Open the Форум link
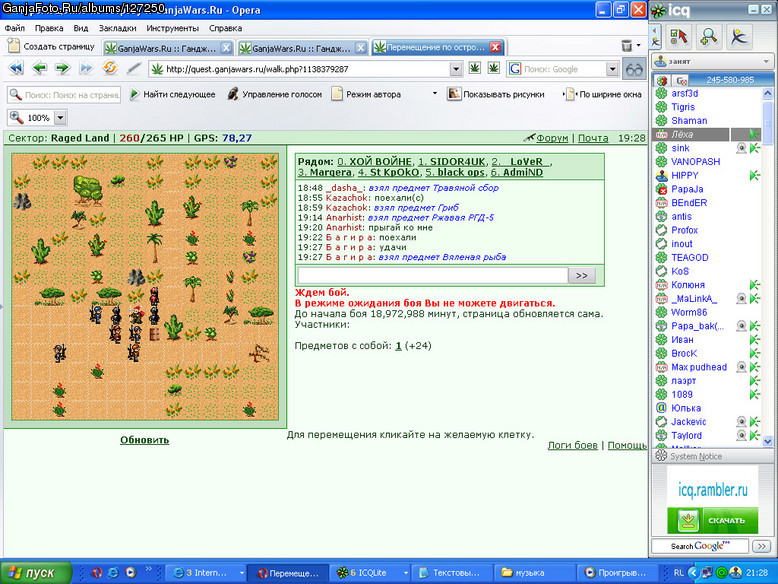This screenshot has height=584, width=778. (552, 138)
